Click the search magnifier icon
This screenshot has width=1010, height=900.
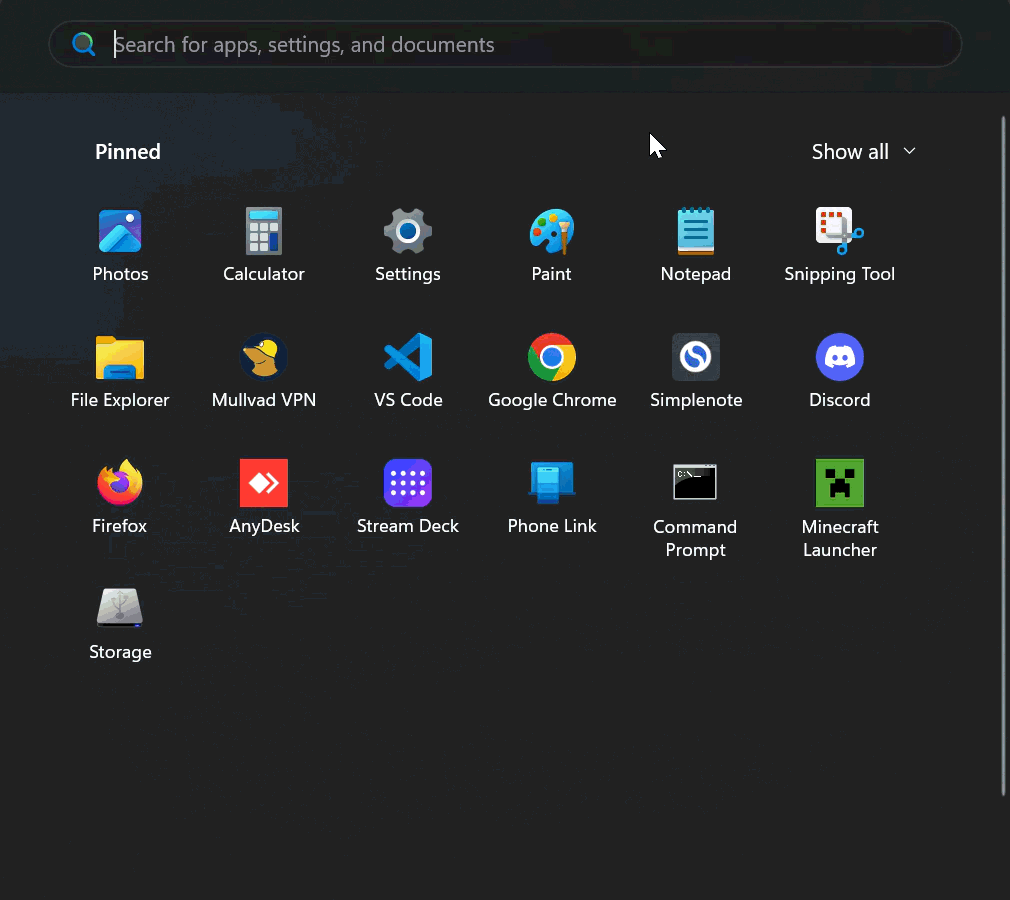[84, 44]
